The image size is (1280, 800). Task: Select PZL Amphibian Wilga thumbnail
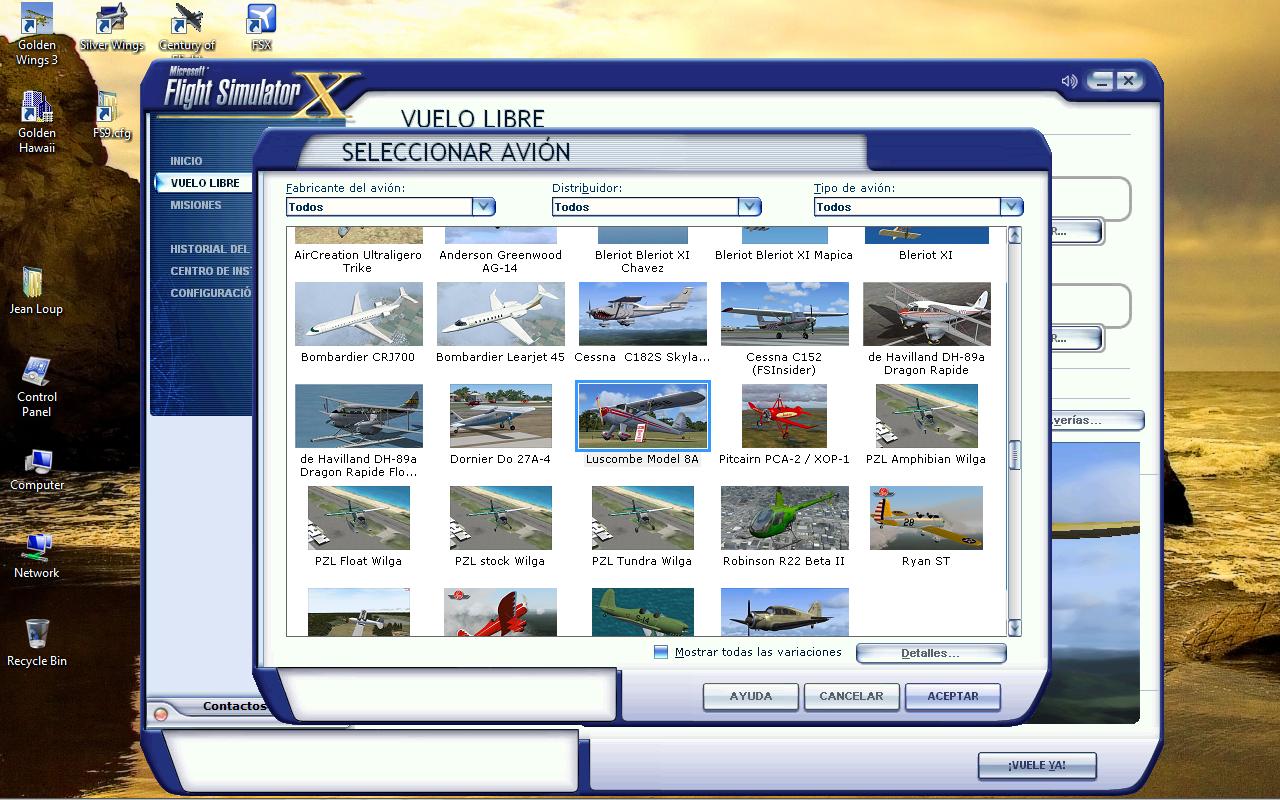[926, 416]
